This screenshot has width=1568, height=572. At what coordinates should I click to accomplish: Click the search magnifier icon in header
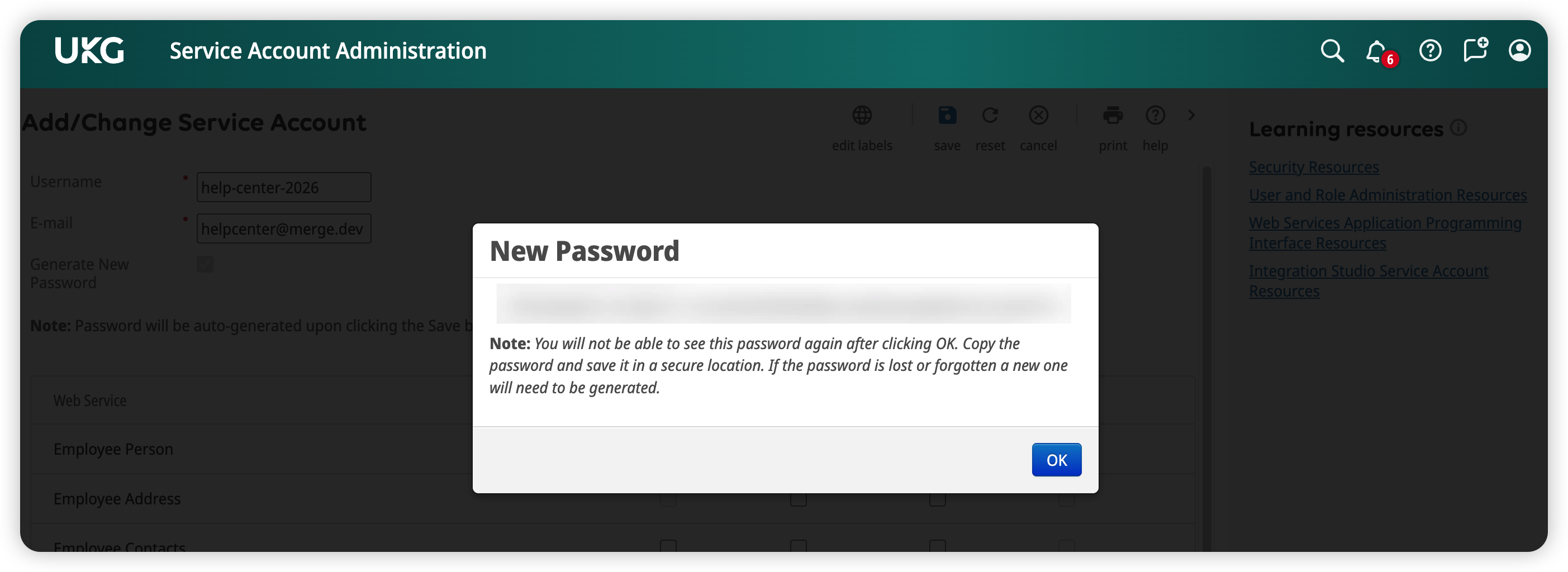[x=1332, y=51]
